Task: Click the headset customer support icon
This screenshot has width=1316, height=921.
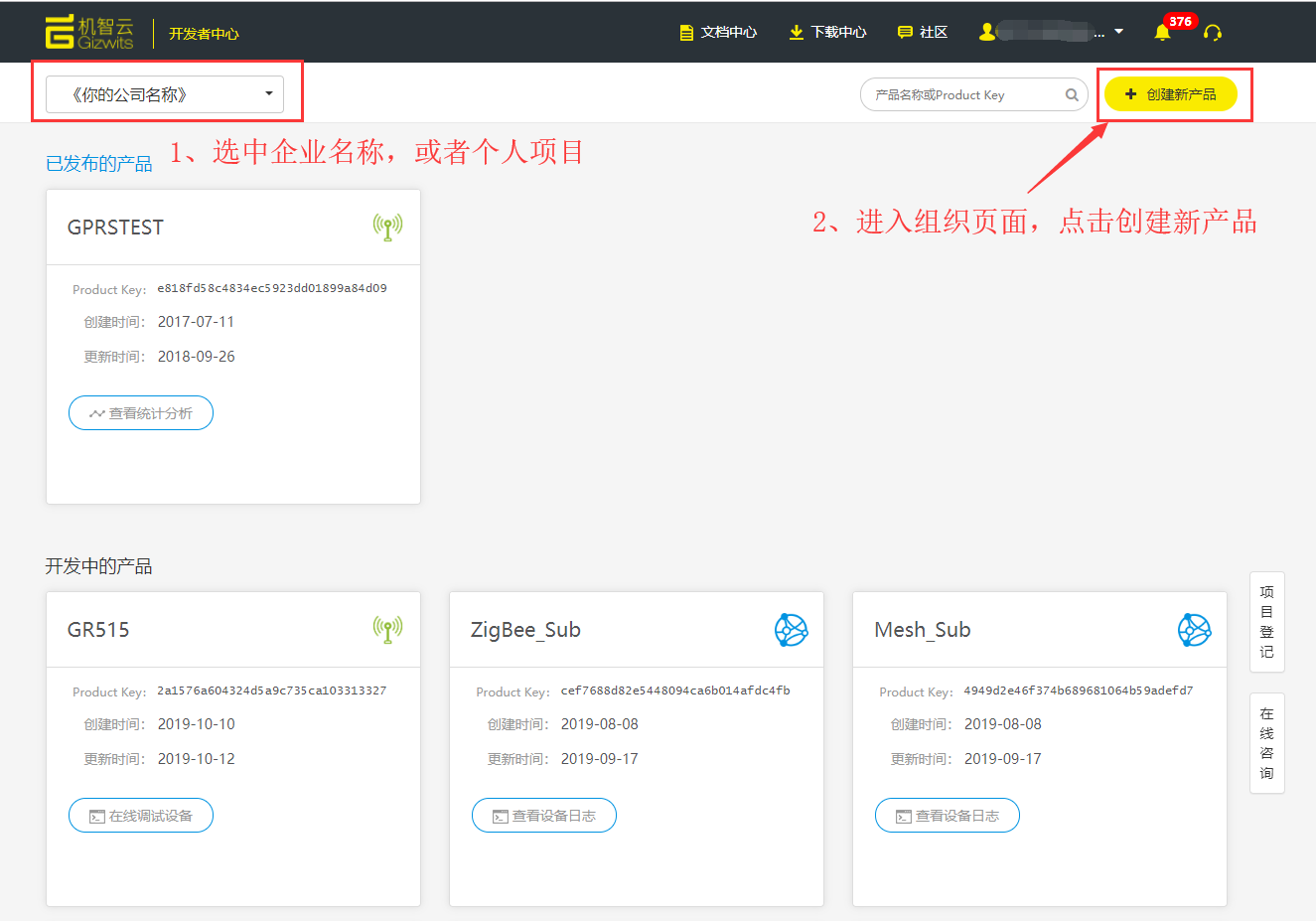Action: (1212, 33)
